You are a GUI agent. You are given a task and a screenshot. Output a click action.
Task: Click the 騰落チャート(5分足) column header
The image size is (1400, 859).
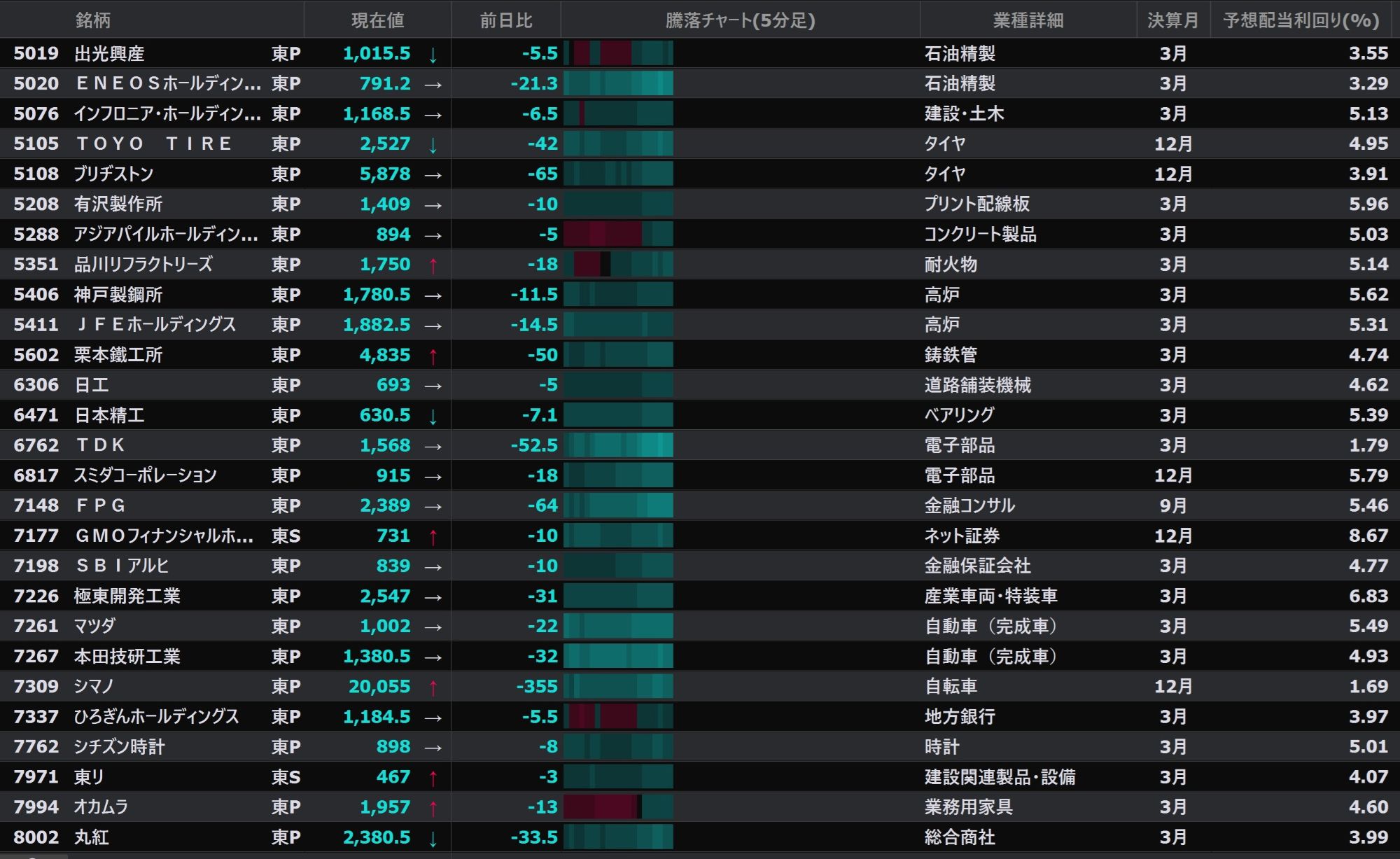click(x=740, y=20)
